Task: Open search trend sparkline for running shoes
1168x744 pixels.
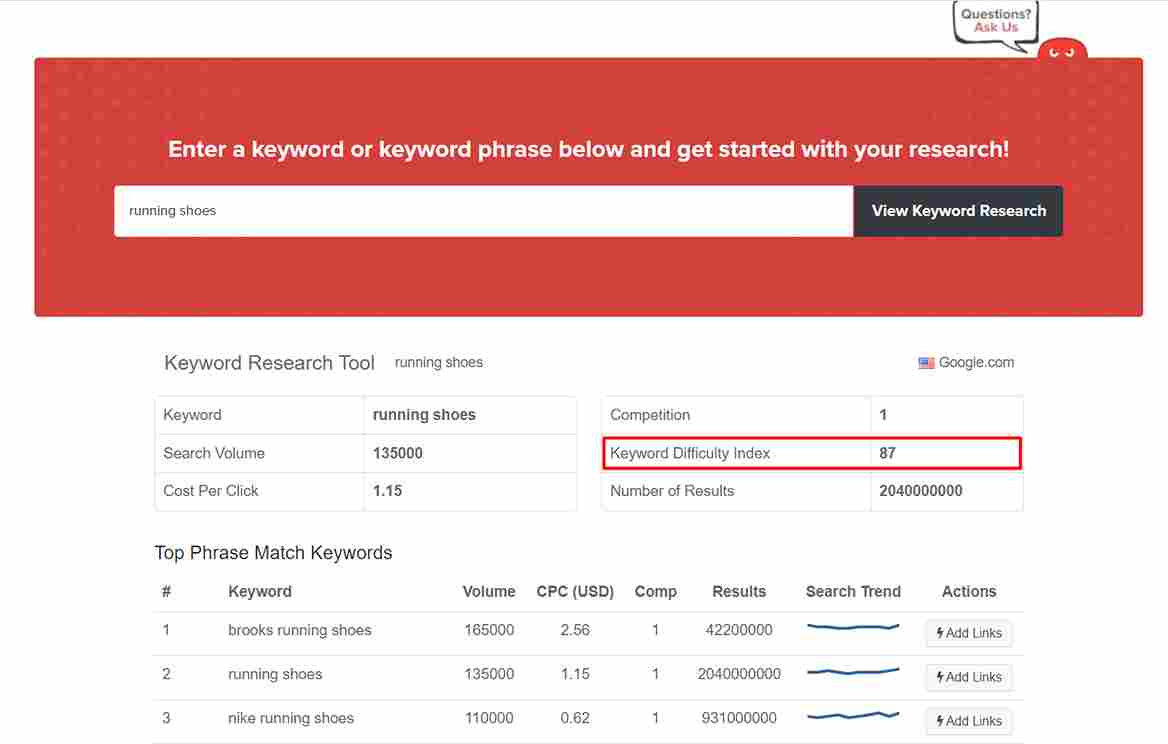Action: tap(852, 668)
